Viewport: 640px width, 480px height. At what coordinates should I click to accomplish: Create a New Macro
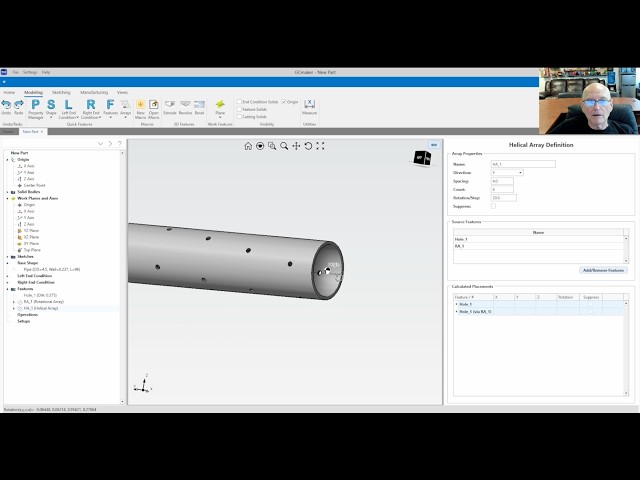(140, 109)
